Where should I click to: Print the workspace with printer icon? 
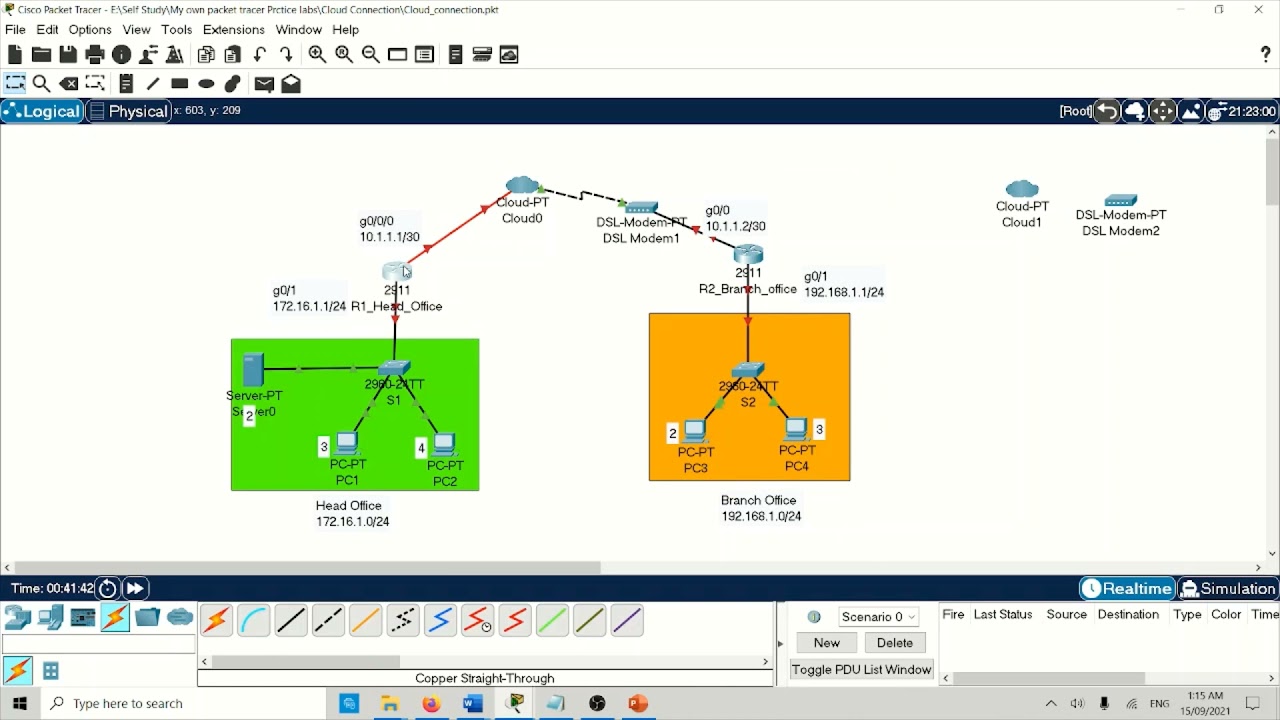tap(95, 55)
